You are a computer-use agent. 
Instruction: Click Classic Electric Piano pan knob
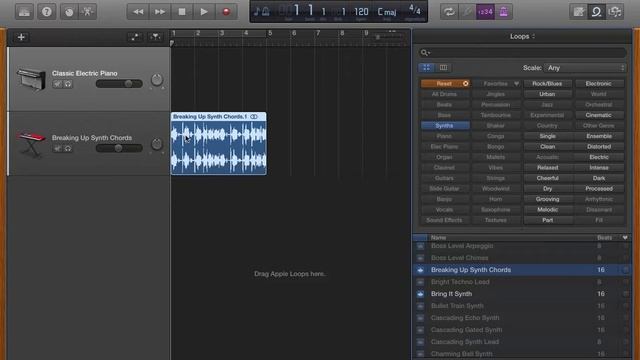[157, 80]
